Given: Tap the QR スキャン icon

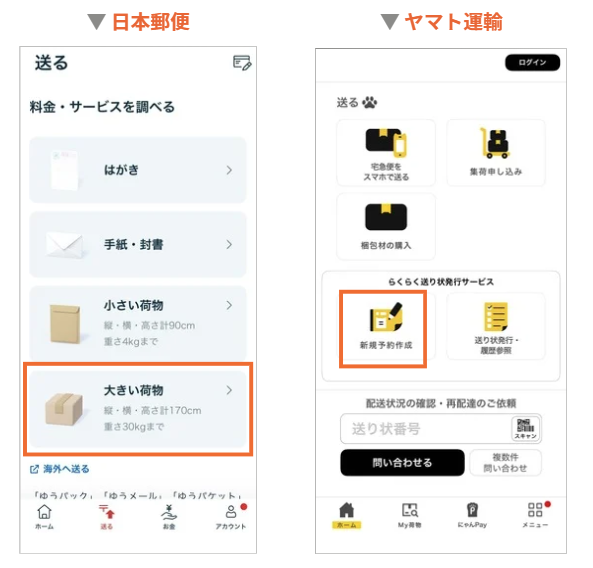Looking at the screenshot, I should (x=526, y=428).
